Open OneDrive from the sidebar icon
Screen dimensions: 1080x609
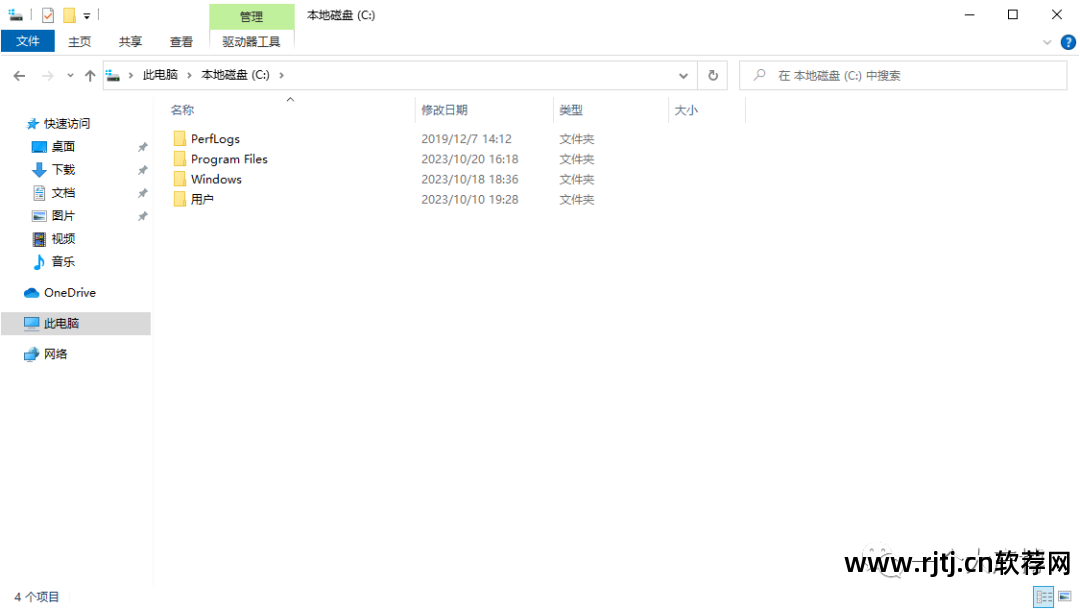point(31,292)
